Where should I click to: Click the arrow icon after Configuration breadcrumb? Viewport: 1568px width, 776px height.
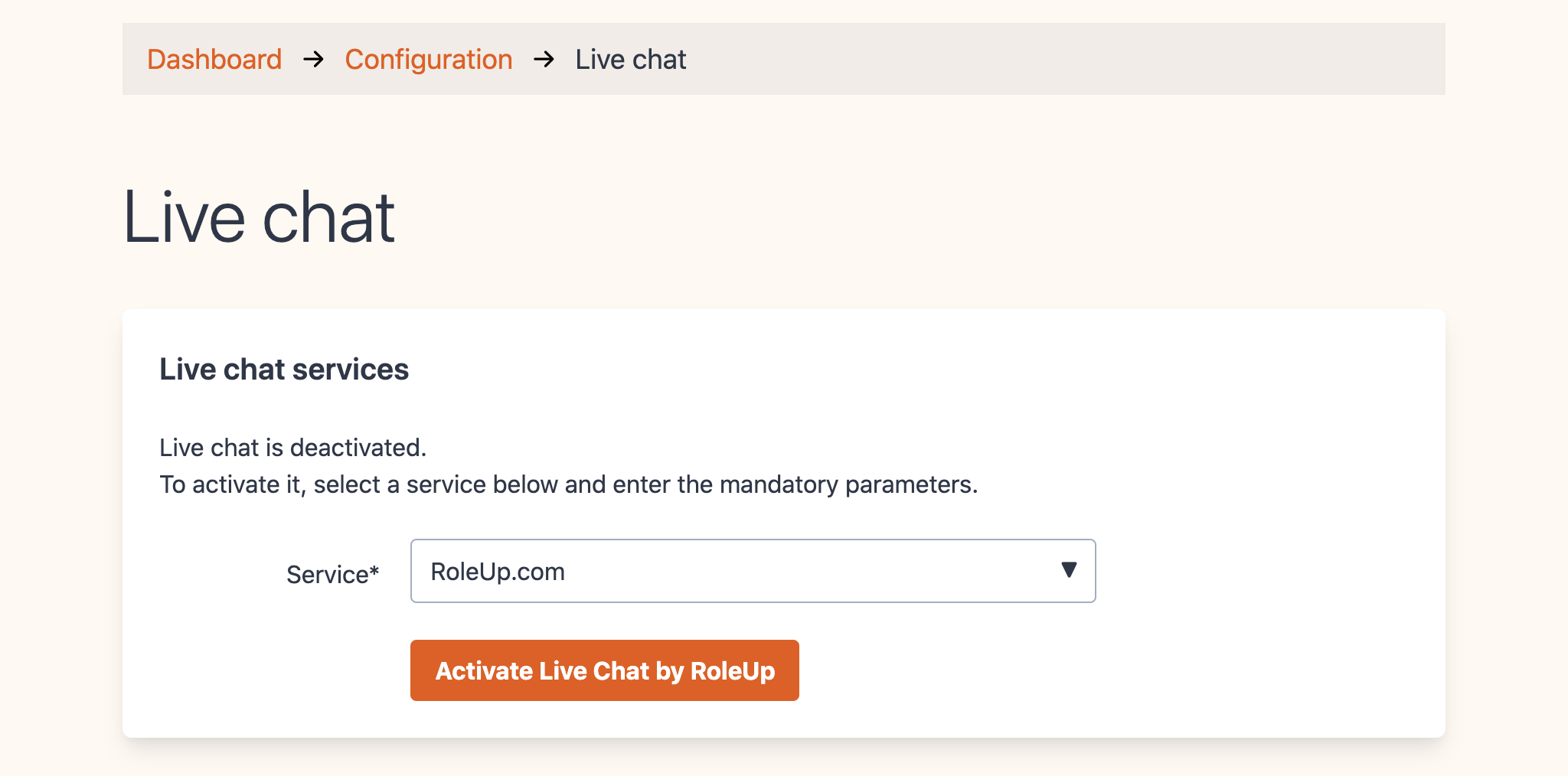pyautogui.click(x=544, y=59)
